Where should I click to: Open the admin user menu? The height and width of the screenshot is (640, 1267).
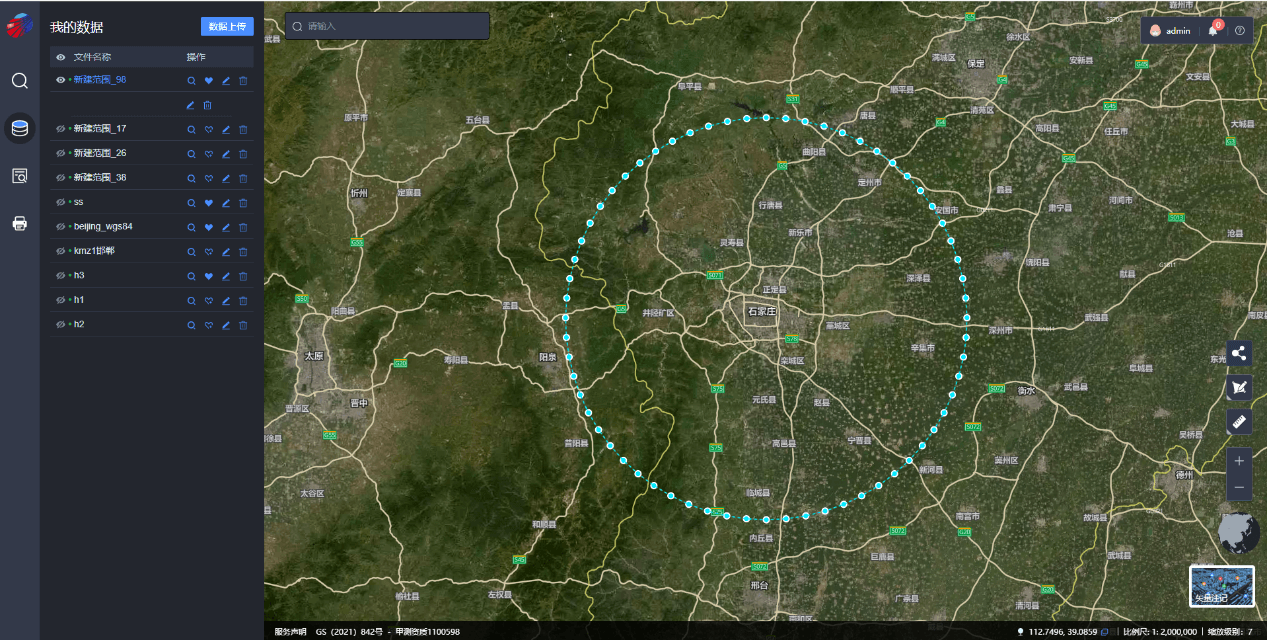click(x=1169, y=30)
